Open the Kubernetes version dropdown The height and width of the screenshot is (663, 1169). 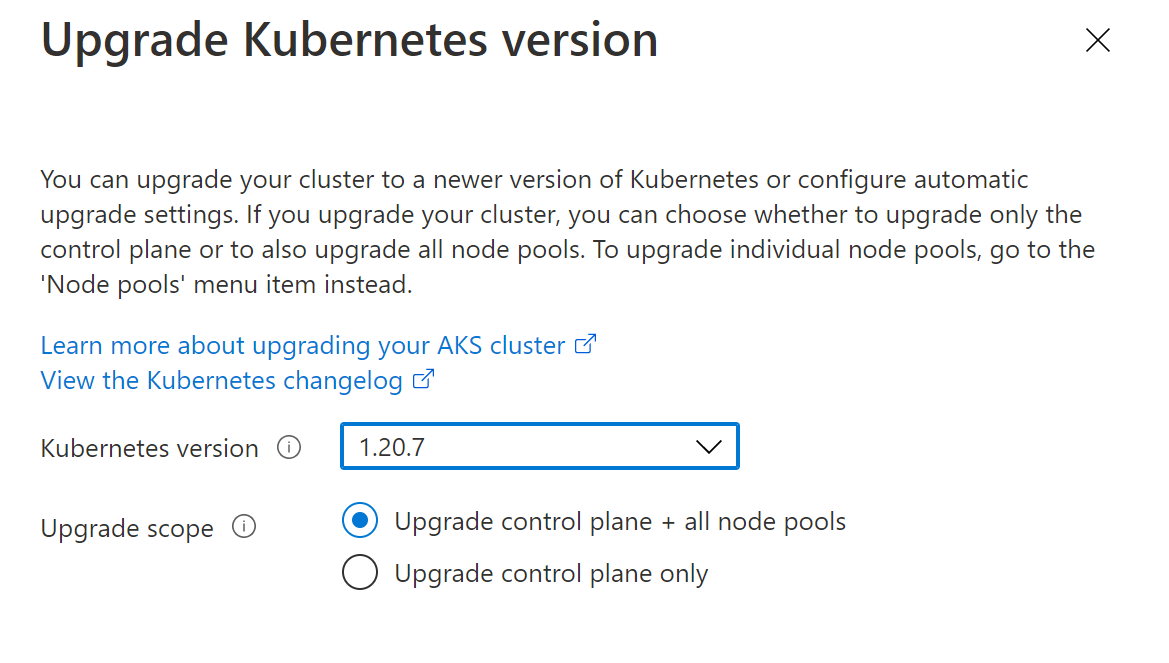point(539,447)
